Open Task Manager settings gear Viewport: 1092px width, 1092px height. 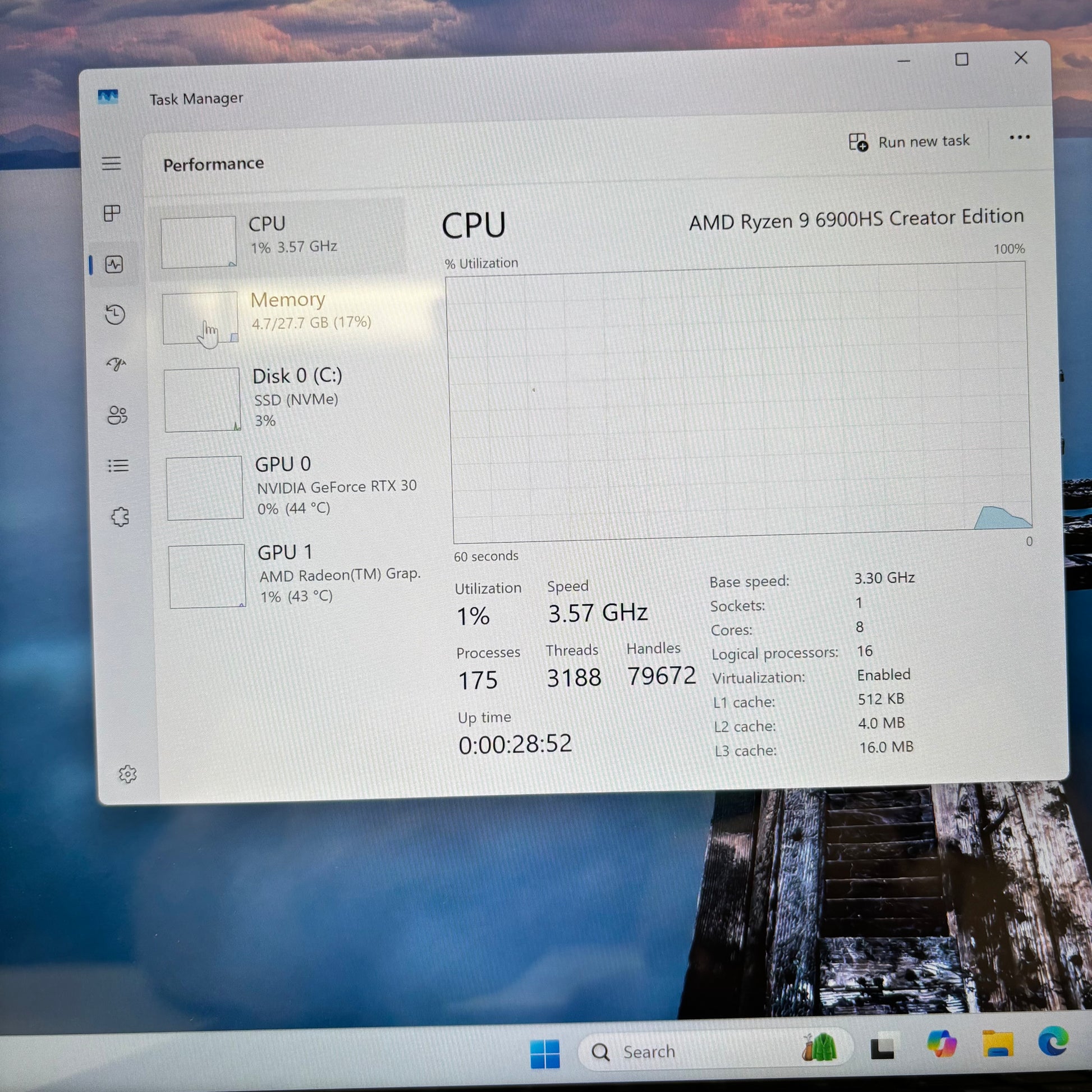click(128, 774)
